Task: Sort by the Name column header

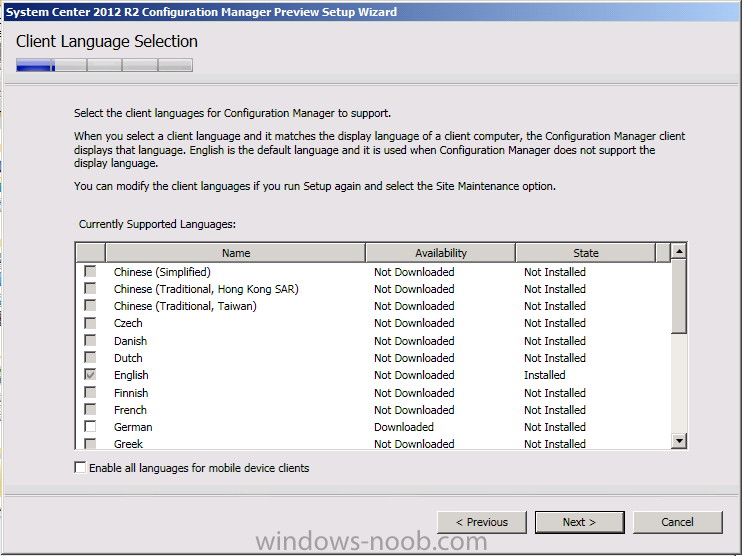Action: pos(236,253)
